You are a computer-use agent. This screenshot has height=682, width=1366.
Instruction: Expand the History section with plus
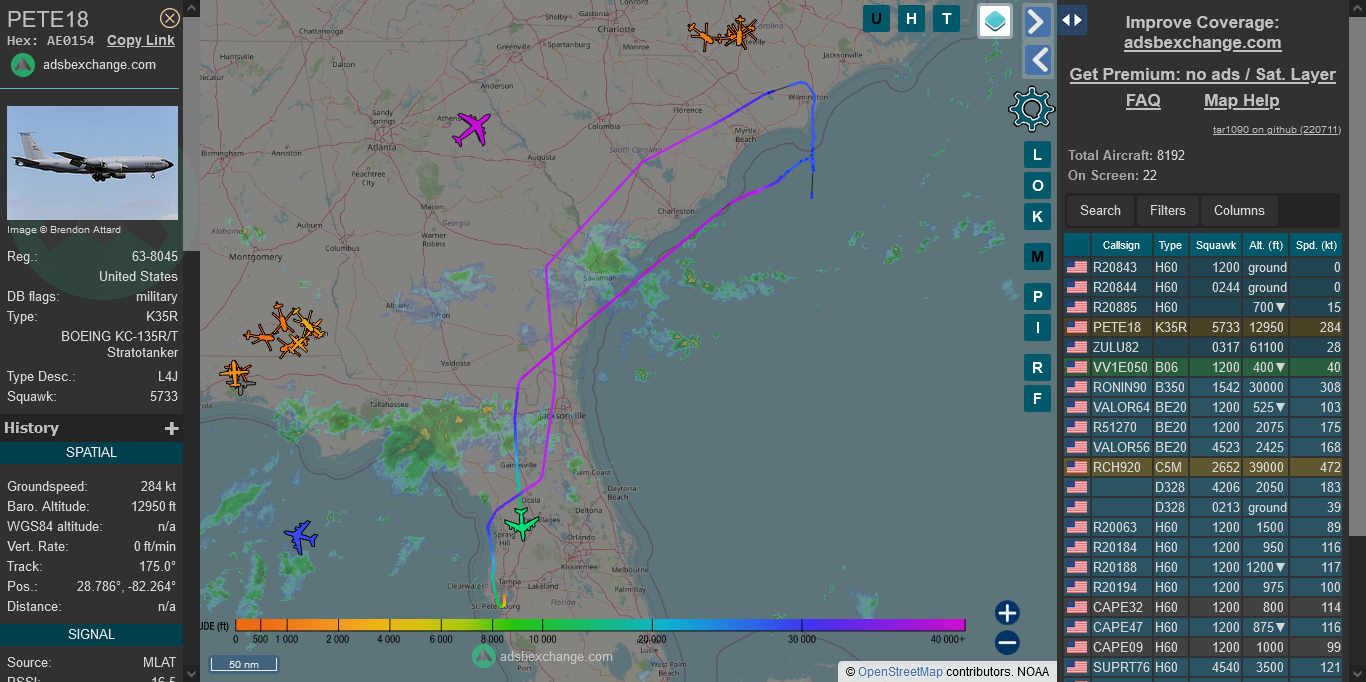tap(172, 428)
